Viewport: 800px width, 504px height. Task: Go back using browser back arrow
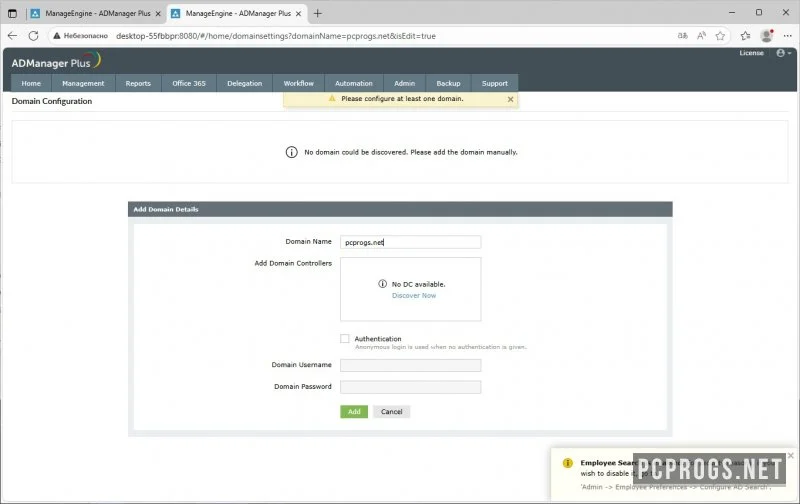12,36
